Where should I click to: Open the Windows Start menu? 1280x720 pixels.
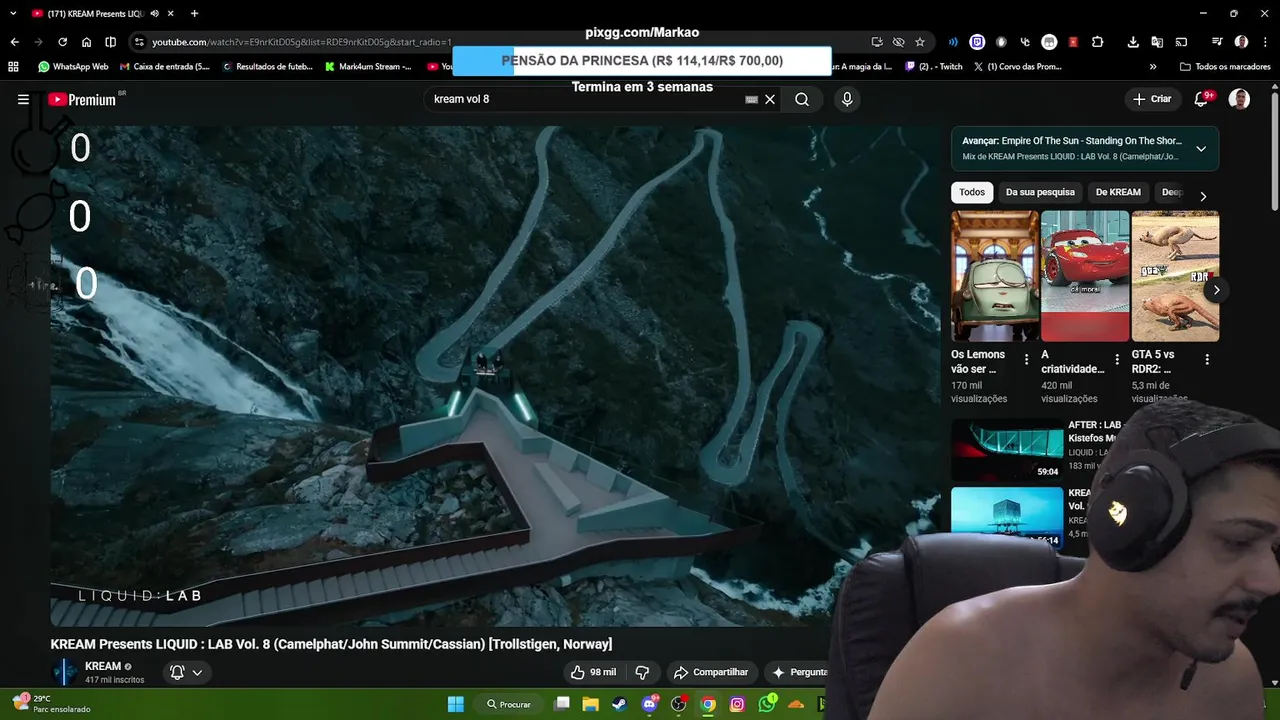tap(456, 704)
